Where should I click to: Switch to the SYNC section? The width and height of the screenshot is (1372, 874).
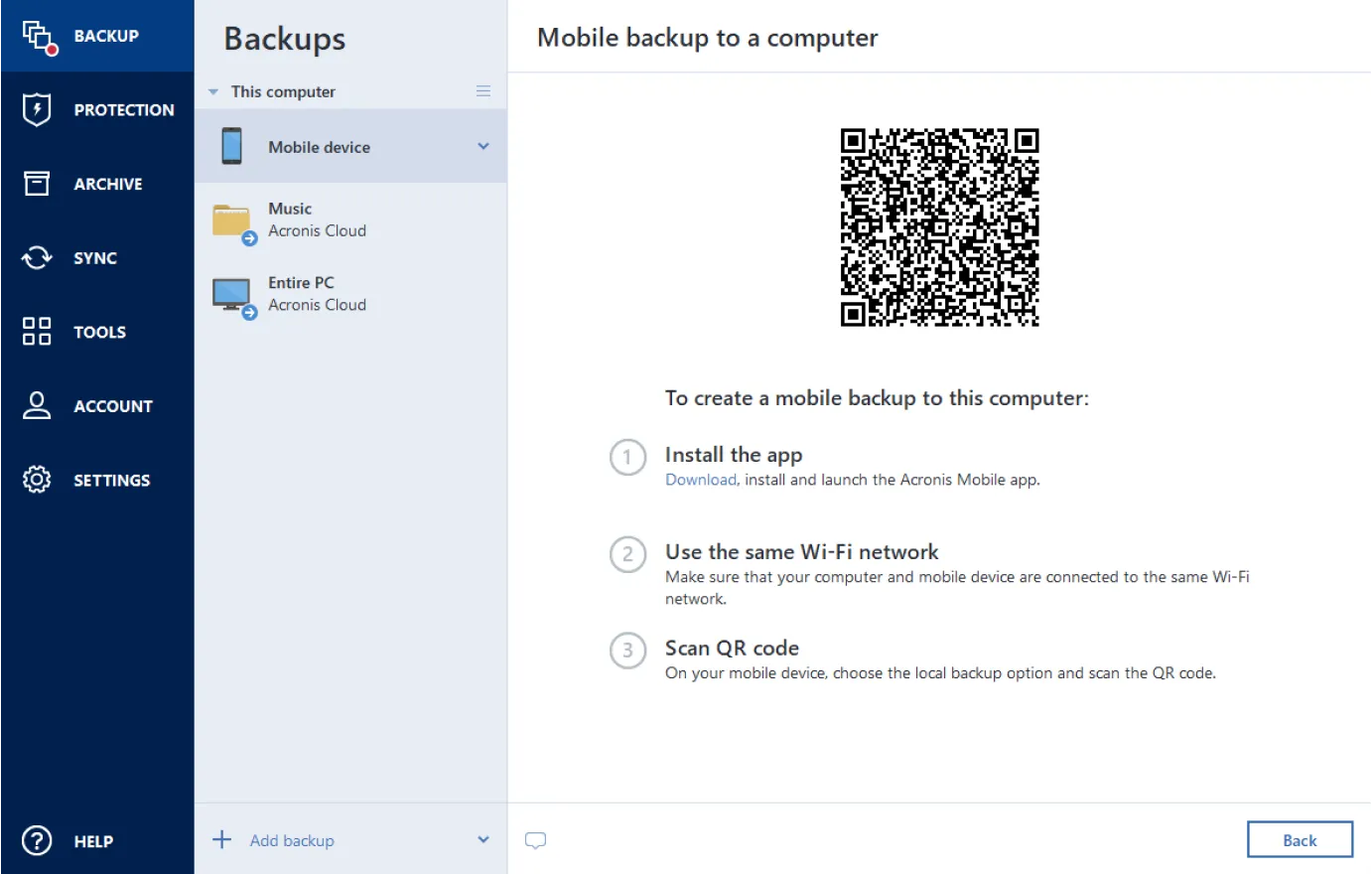pyautogui.click(x=95, y=258)
